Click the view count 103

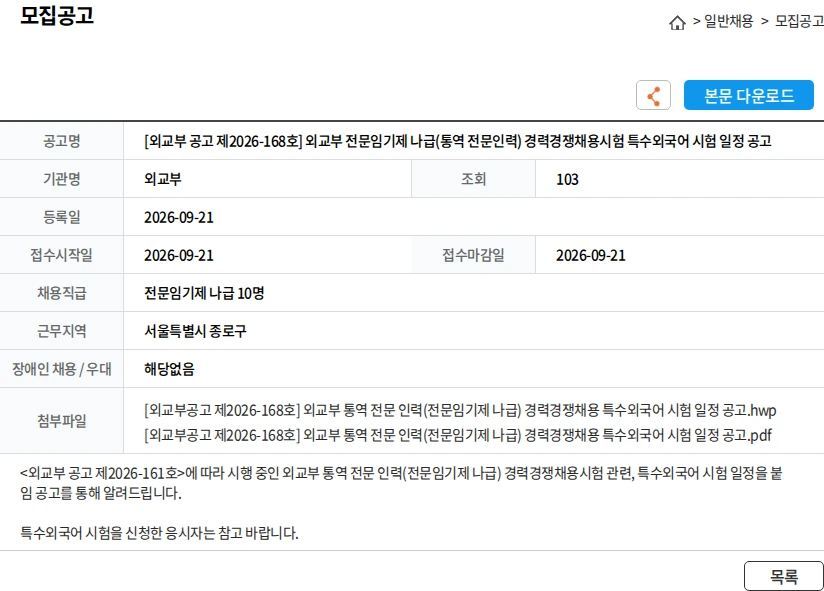pos(568,180)
